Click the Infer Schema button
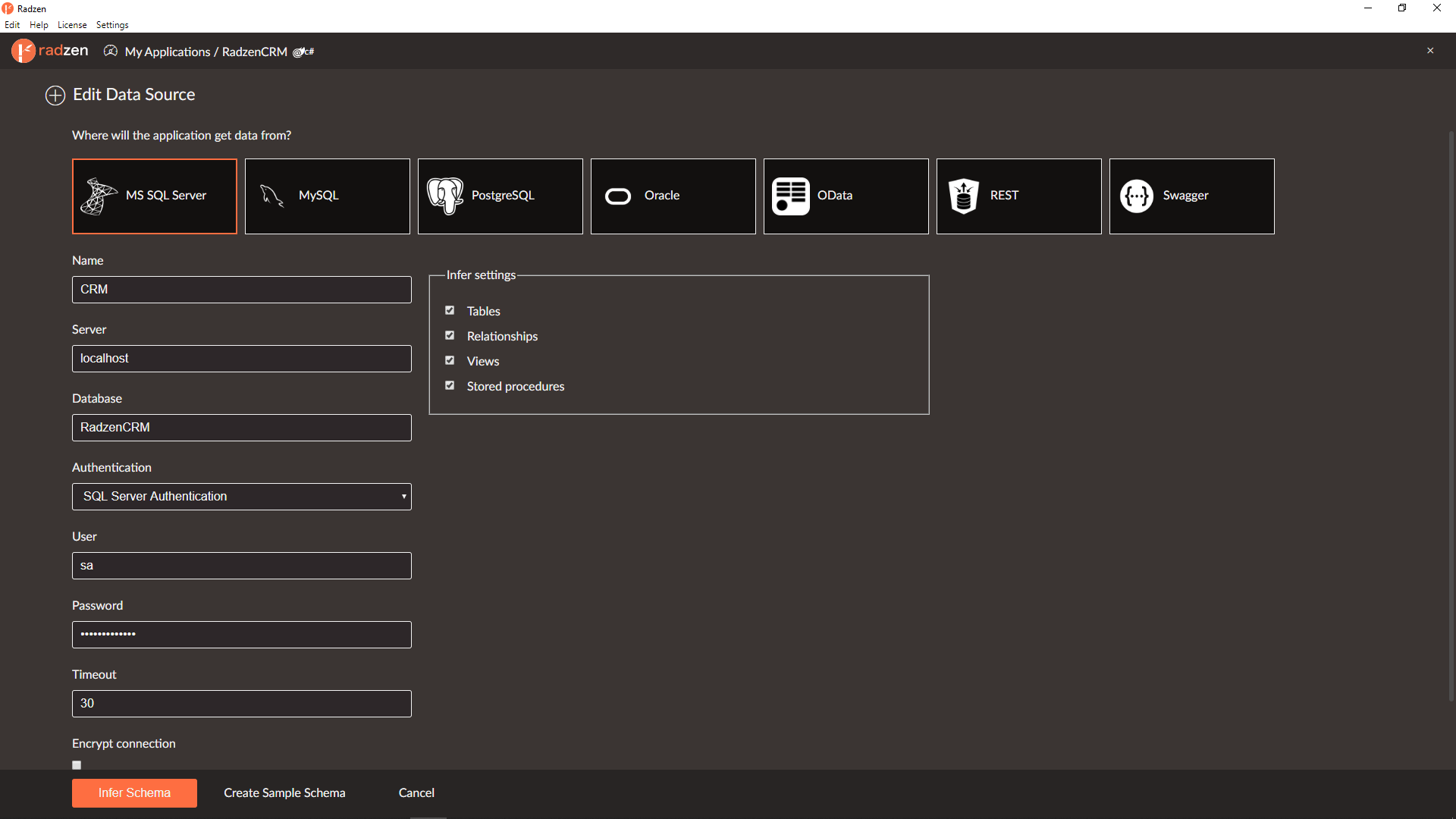The image size is (1456, 819). [134, 793]
